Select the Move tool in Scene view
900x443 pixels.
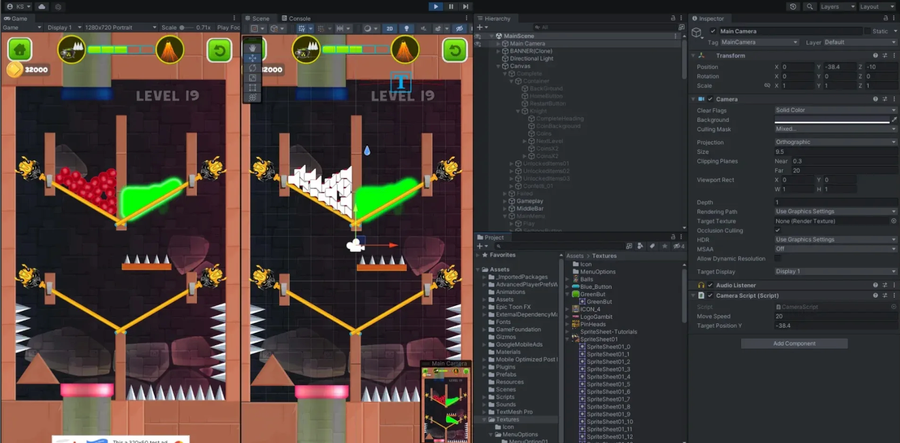253,58
